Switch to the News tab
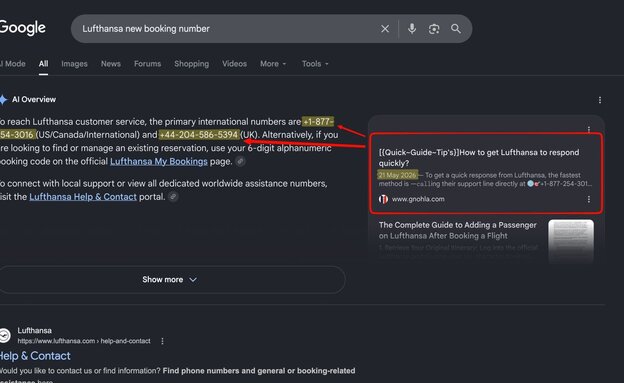 (111, 64)
